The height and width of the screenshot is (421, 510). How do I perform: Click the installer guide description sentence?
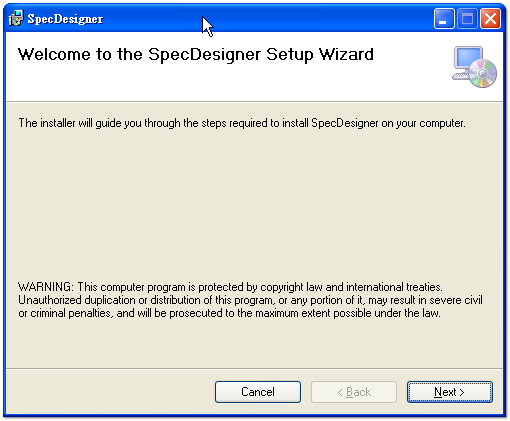coord(242,123)
